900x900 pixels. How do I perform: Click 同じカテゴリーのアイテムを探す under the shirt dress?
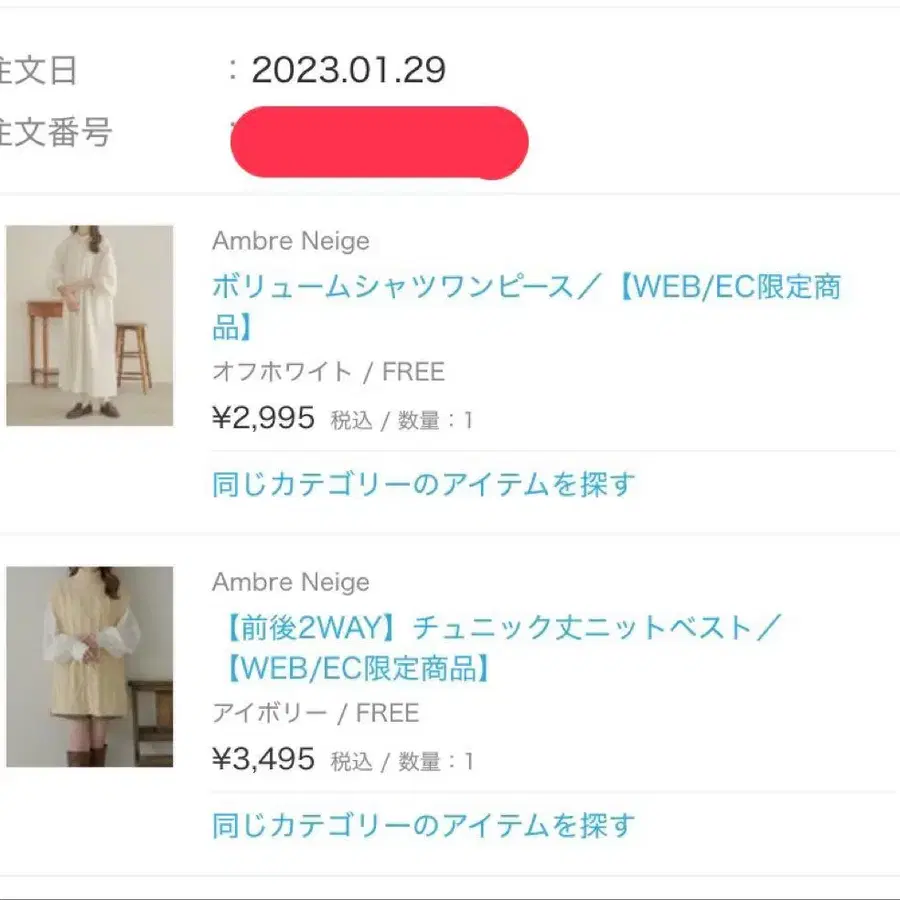click(x=424, y=484)
